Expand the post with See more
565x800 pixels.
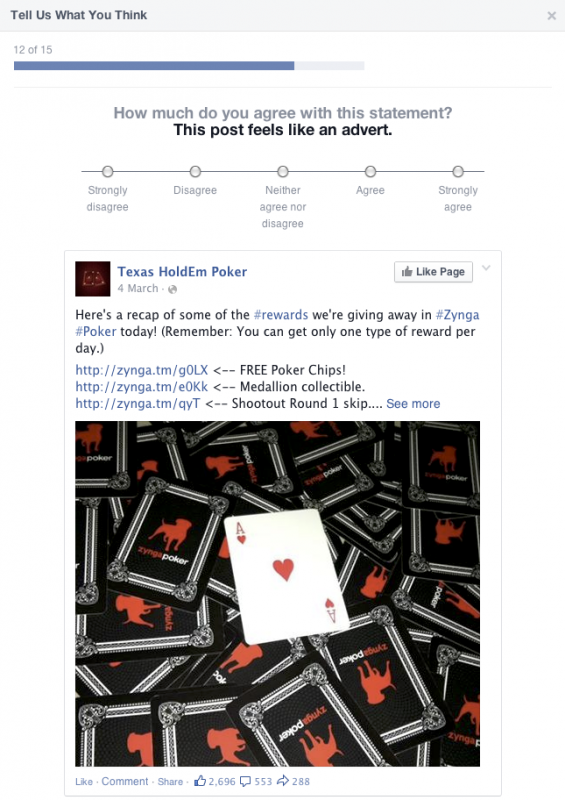(413, 404)
